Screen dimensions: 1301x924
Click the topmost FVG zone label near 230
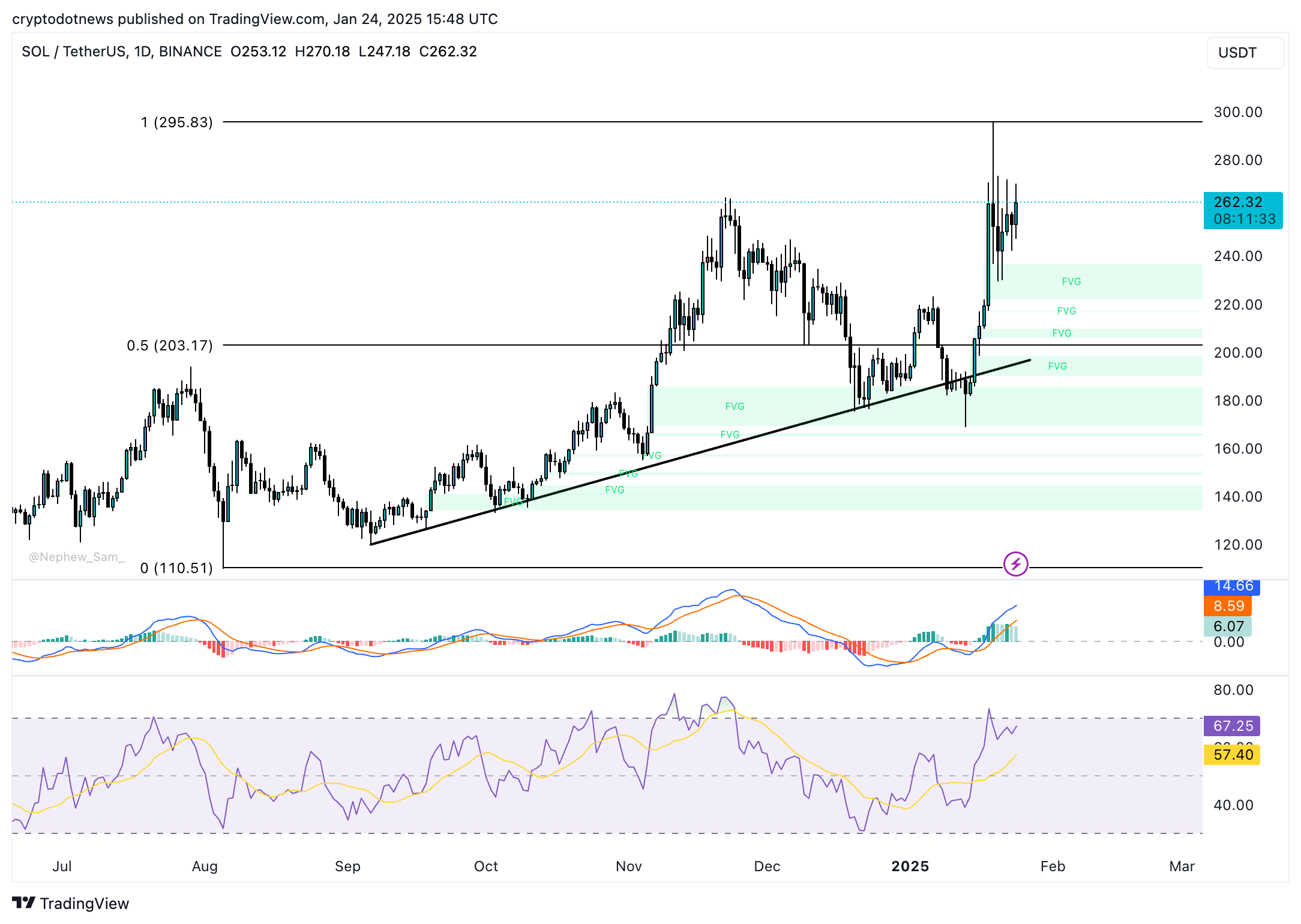[x=1071, y=281]
